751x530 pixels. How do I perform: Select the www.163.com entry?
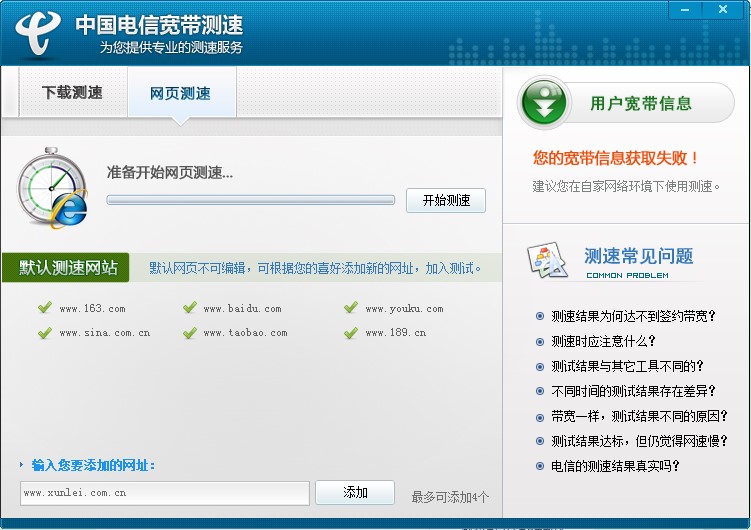92,308
